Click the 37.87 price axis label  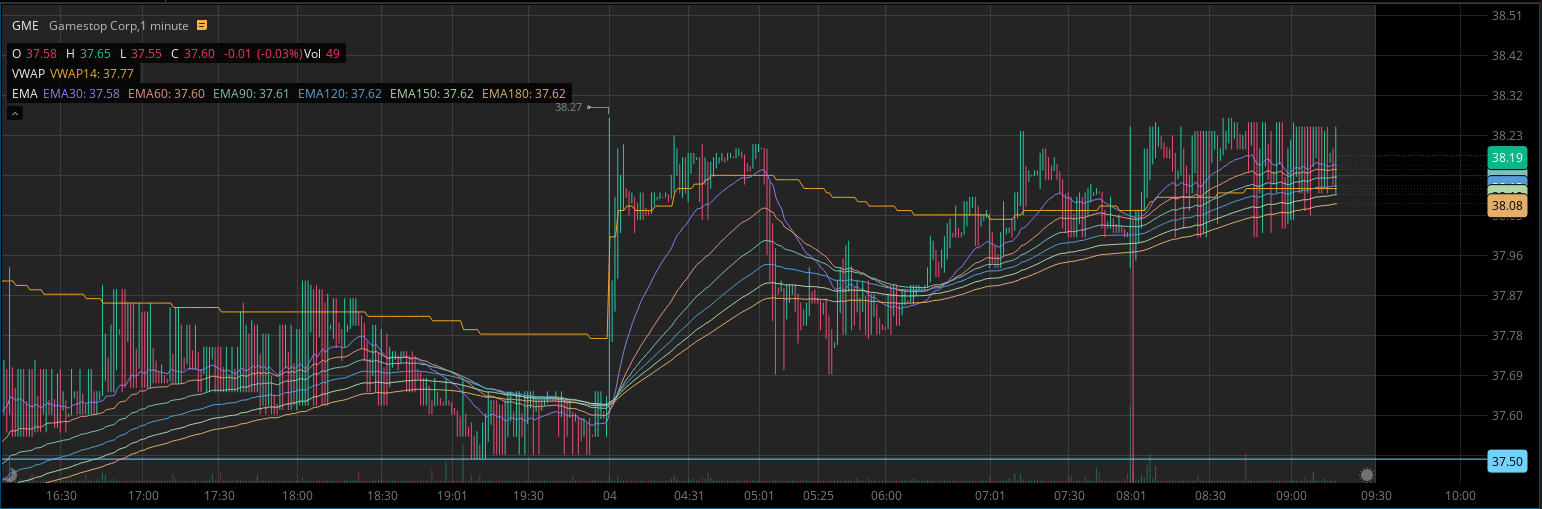point(1506,296)
